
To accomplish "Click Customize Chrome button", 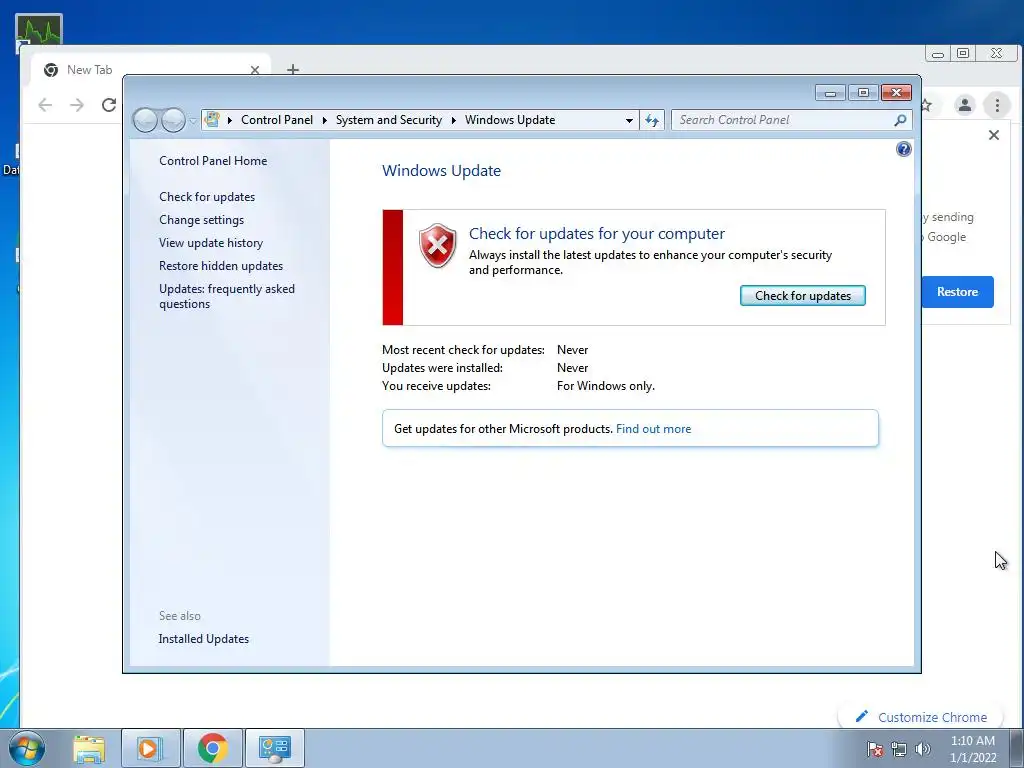I will tap(921, 717).
